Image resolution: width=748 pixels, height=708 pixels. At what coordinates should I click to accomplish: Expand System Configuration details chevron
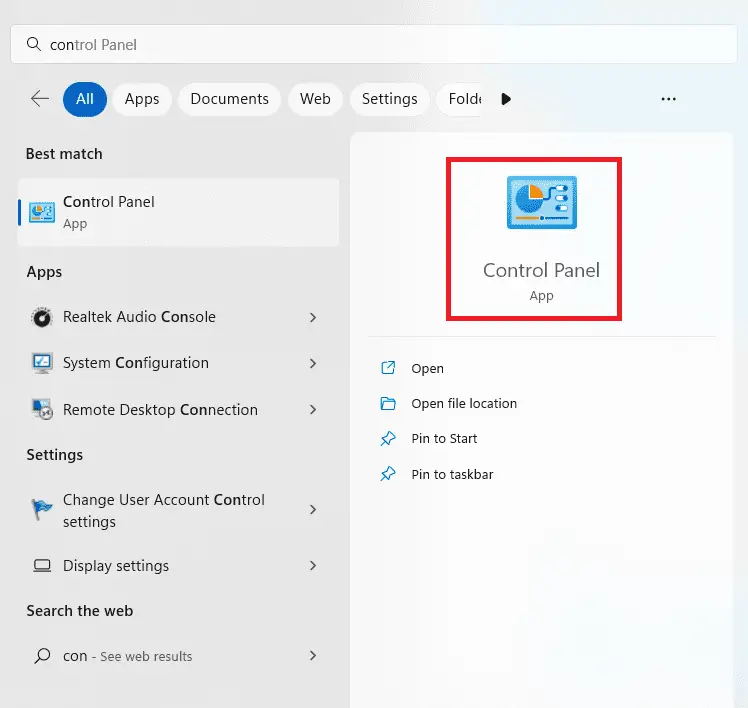coord(313,364)
